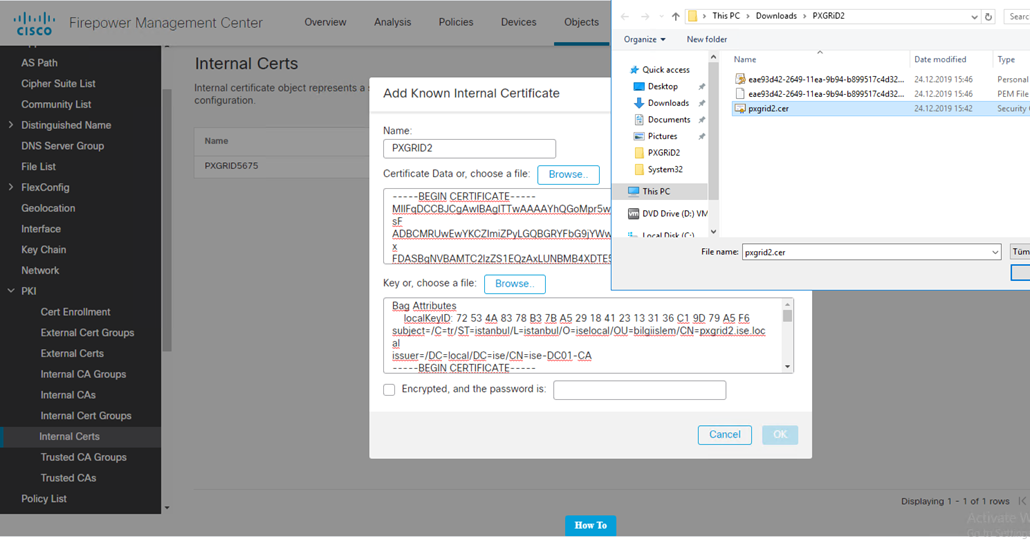Select PXGRID5675 row in table
Image resolution: width=1030 pixels, height=541 pixels.
pyautogui.click(x=282, y=166)
